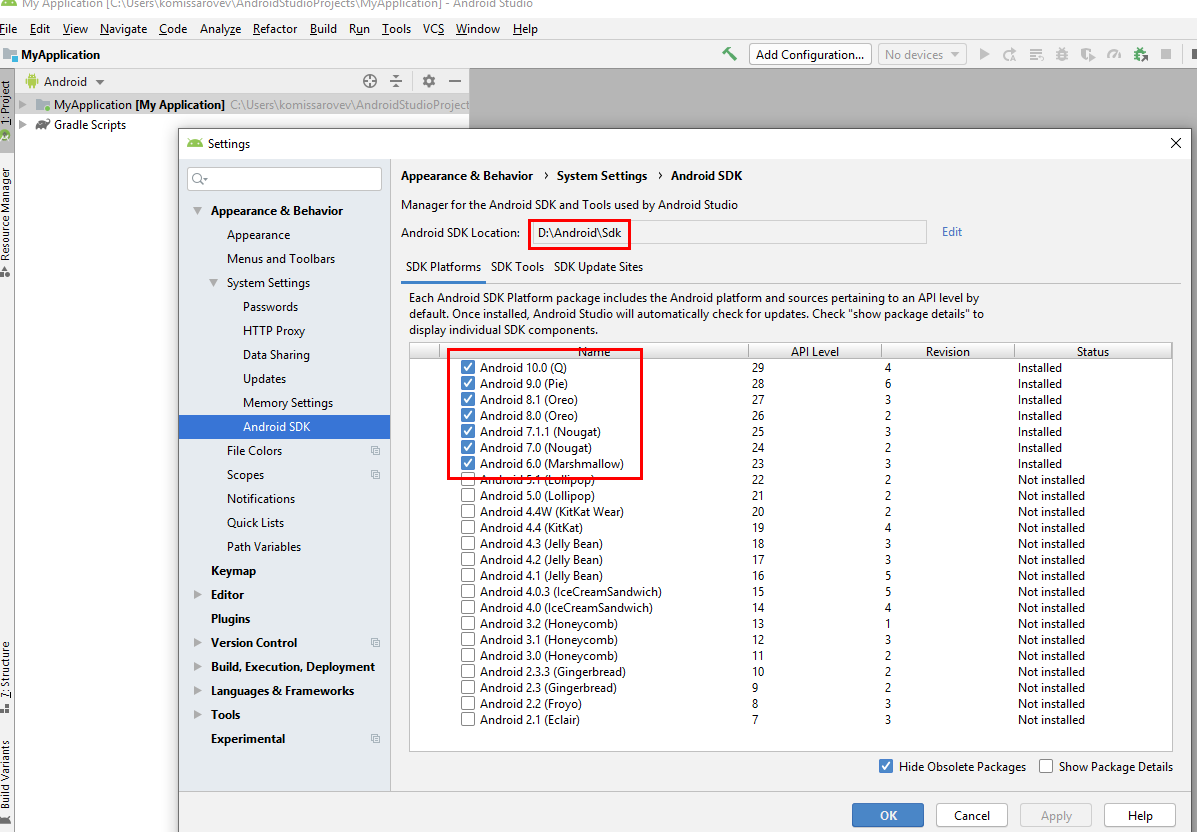Uncheck Android 10.0 (Q) platform
The image size is (1197, 832).
[468, 367]
